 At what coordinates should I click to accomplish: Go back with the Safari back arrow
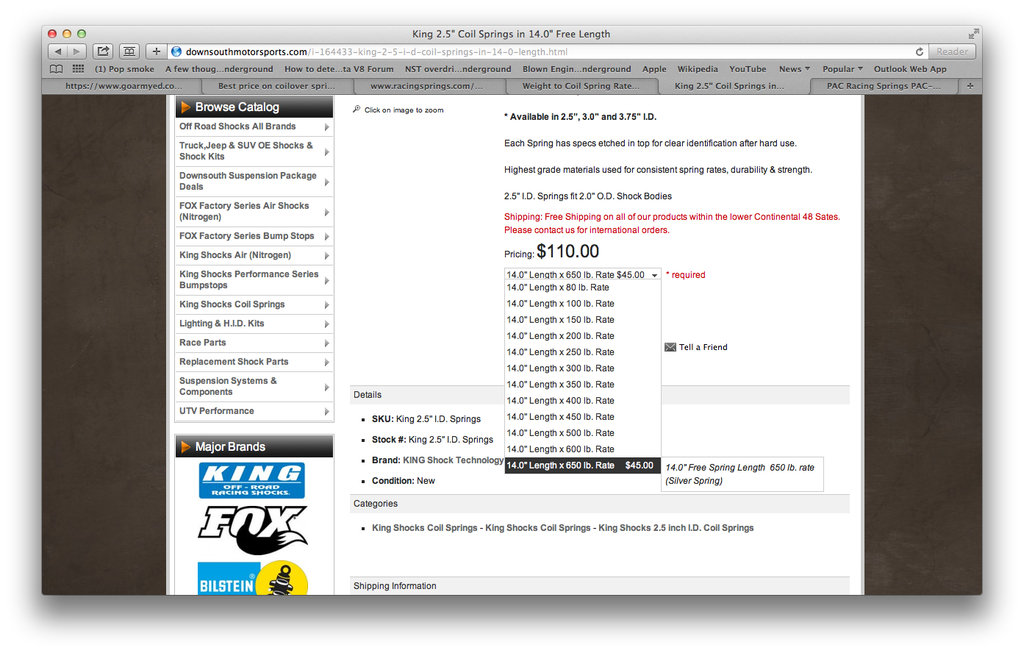point(58,51)
